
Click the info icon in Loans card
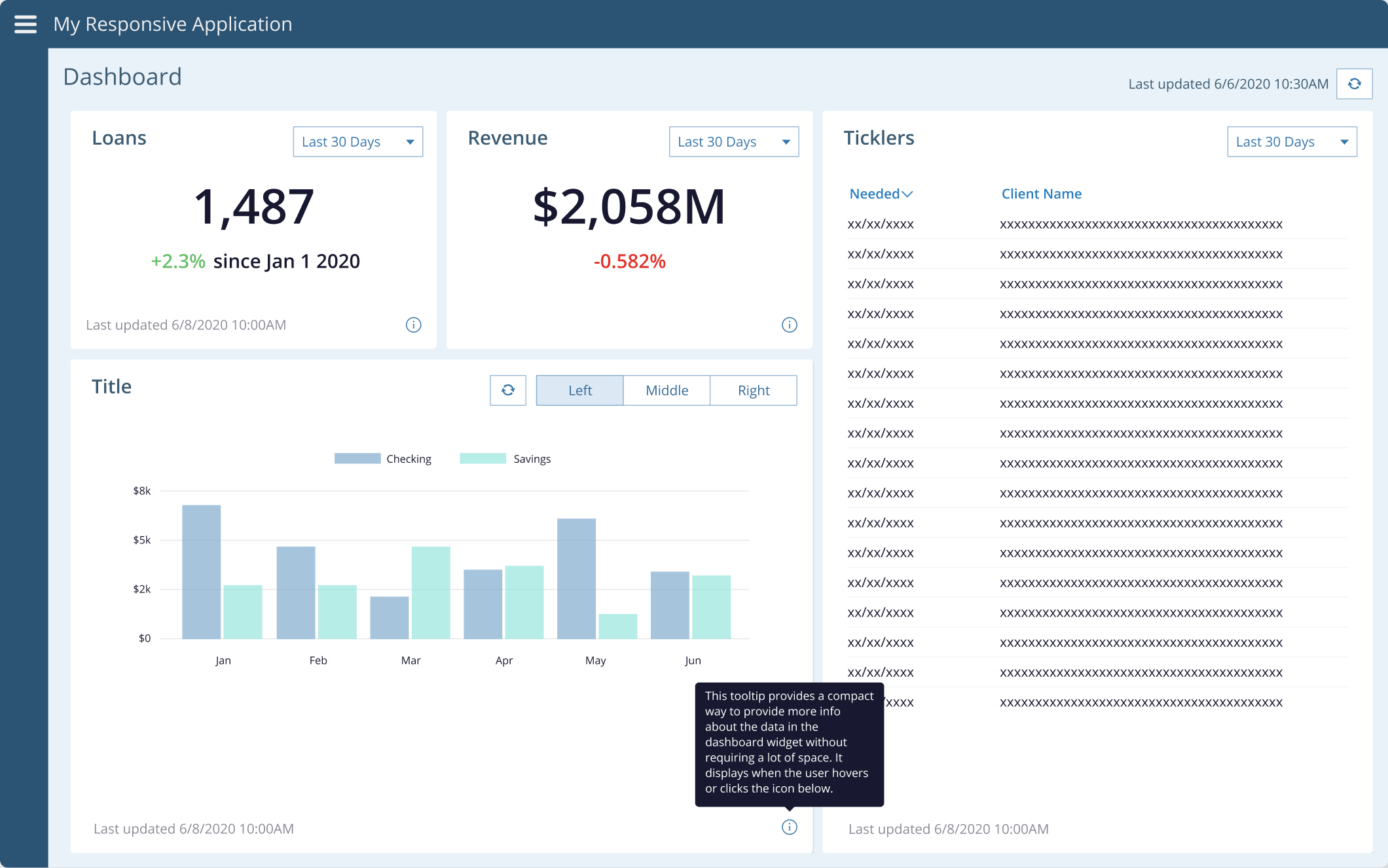click(x=413, y=325)
